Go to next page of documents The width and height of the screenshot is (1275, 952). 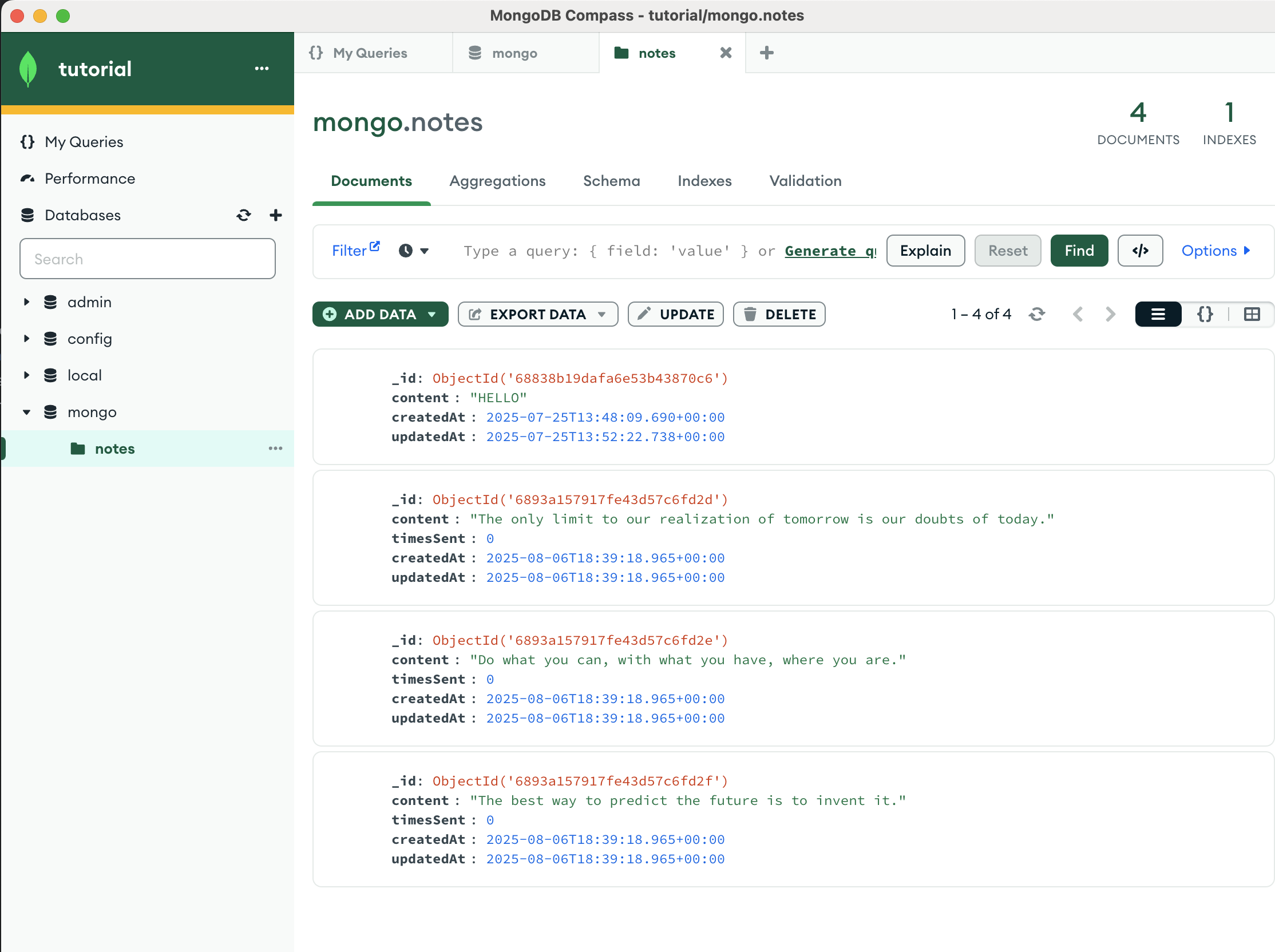coord(1110,314)
